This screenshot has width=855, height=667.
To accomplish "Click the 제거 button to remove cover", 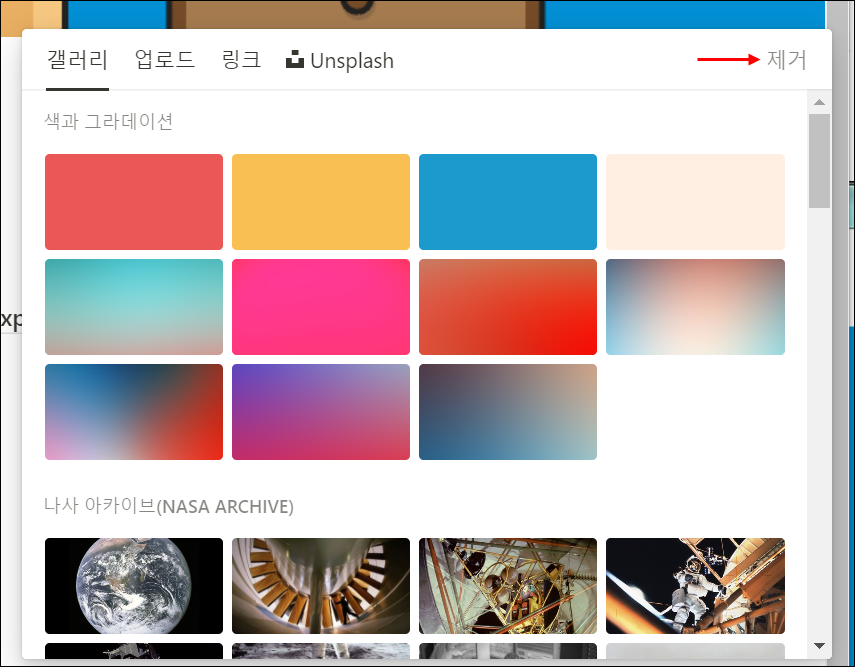I will coord(786,59).
